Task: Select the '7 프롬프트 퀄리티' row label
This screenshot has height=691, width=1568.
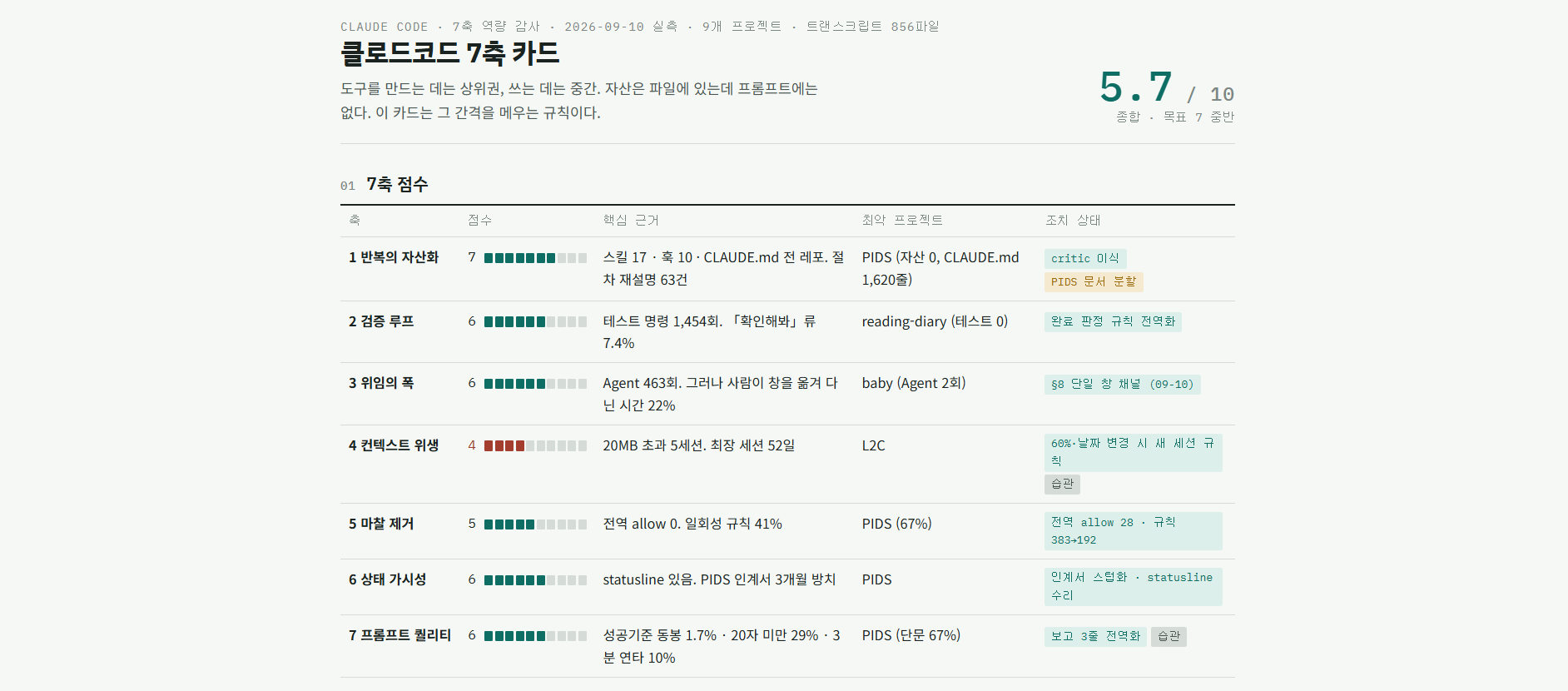Action: [399, 636]
